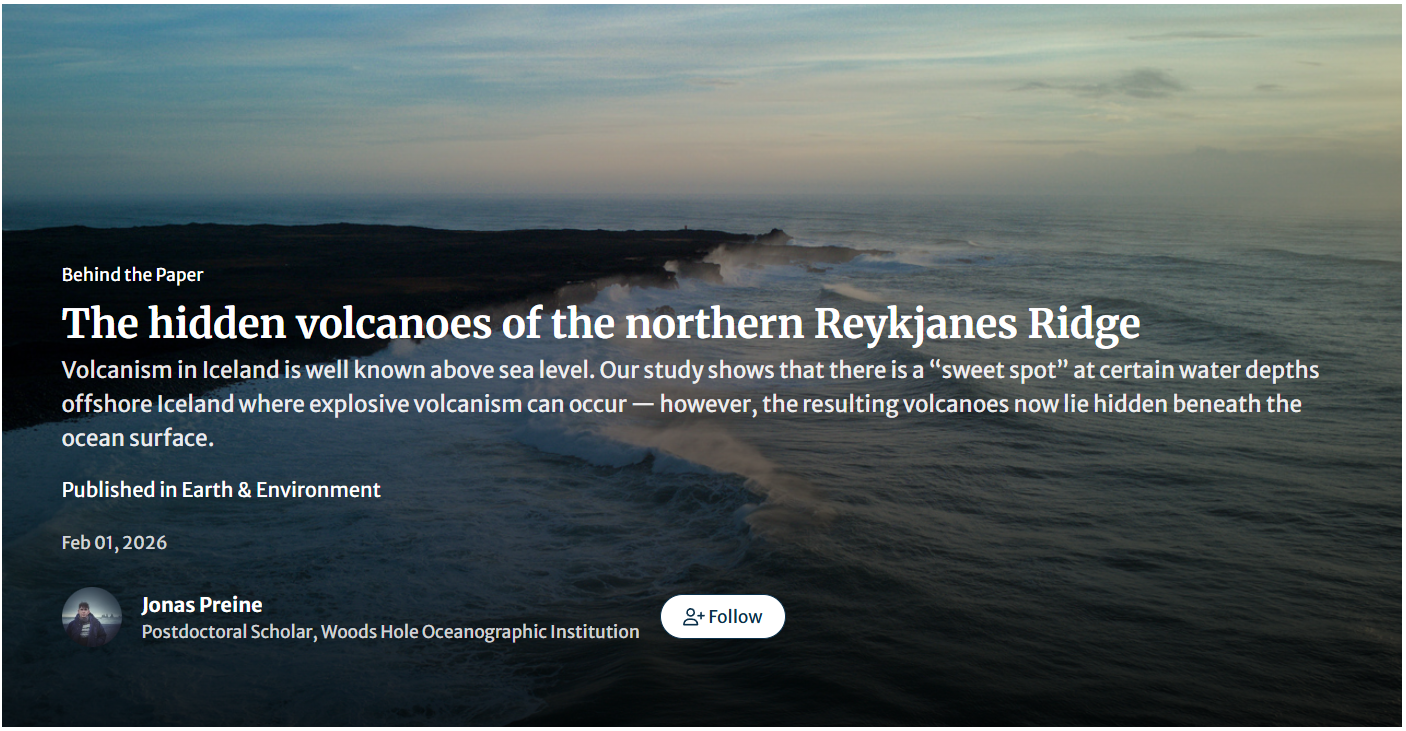Open Jonas Preine's profile avatar
This screenshot has width=1406, height=731.
pyautogui.click(x=92, y=617)
